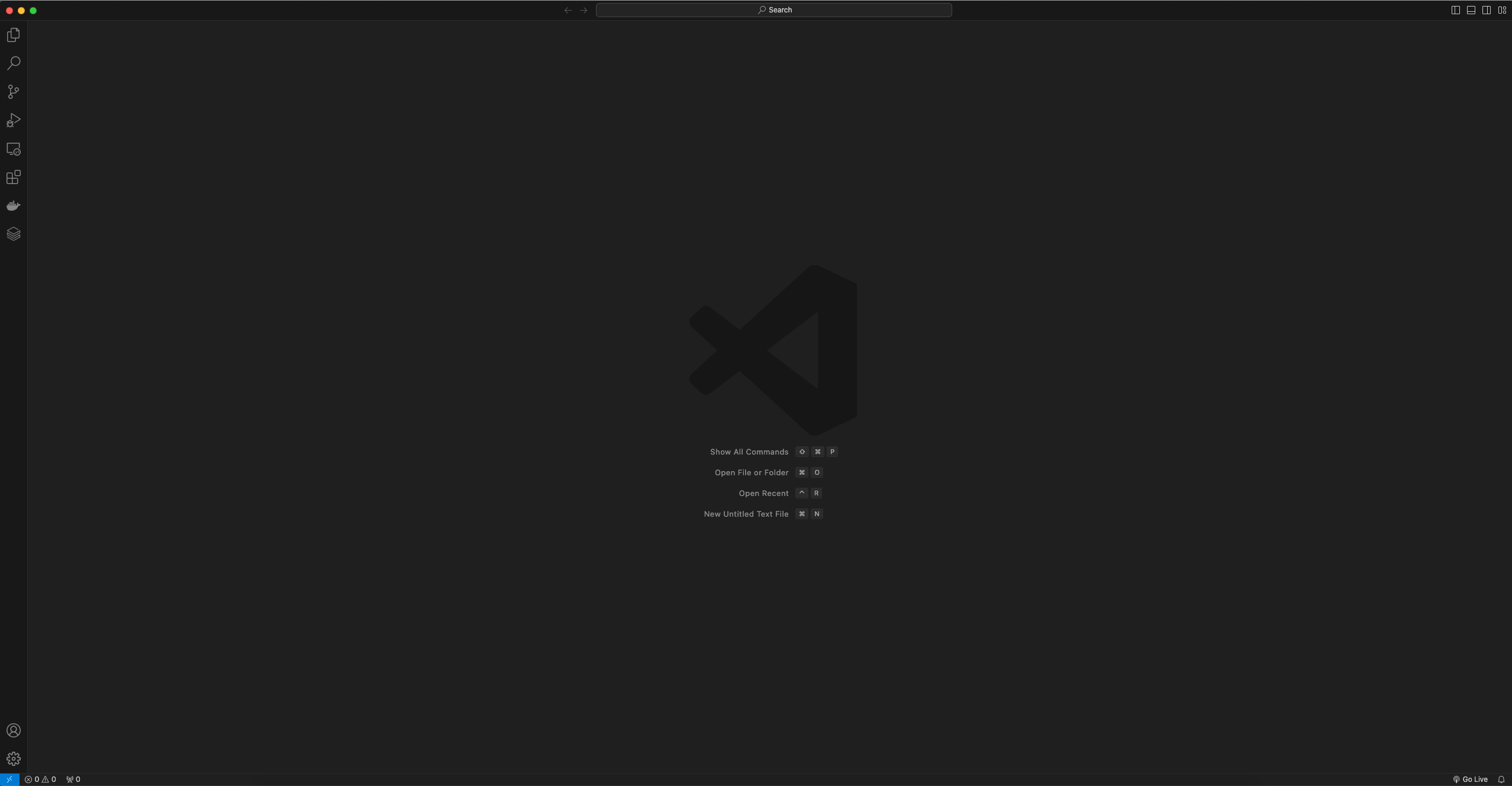
Task: Toggle the secondary side bar
Action: coord(1487,10)
